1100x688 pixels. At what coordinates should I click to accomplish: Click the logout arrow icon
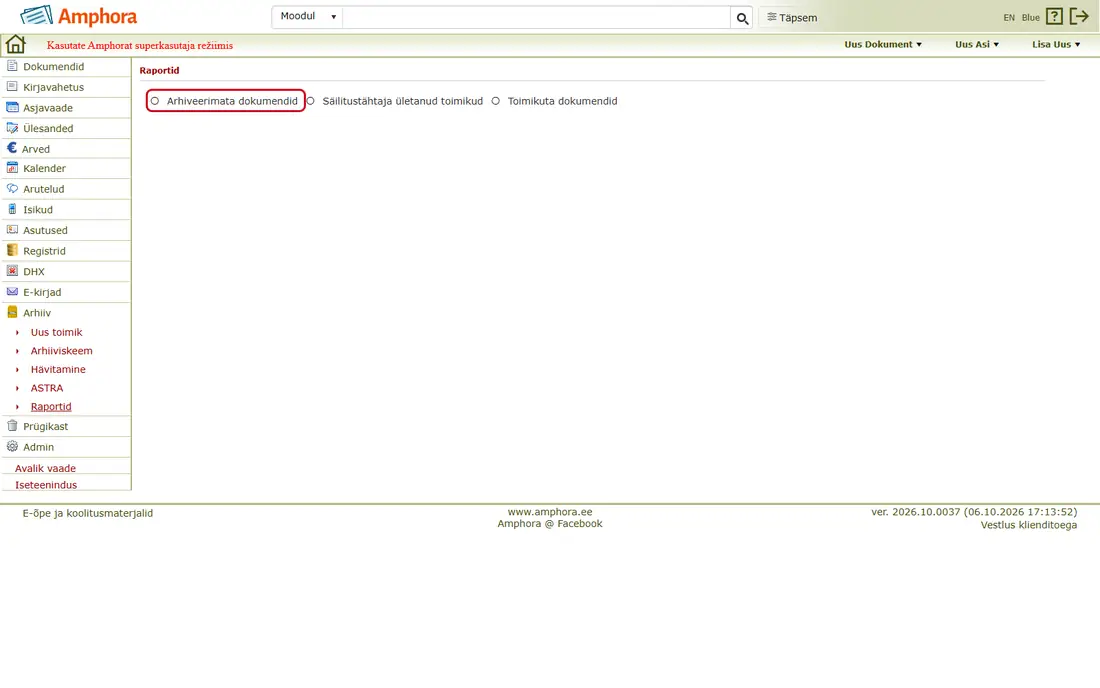click(x=1079, y=16)
